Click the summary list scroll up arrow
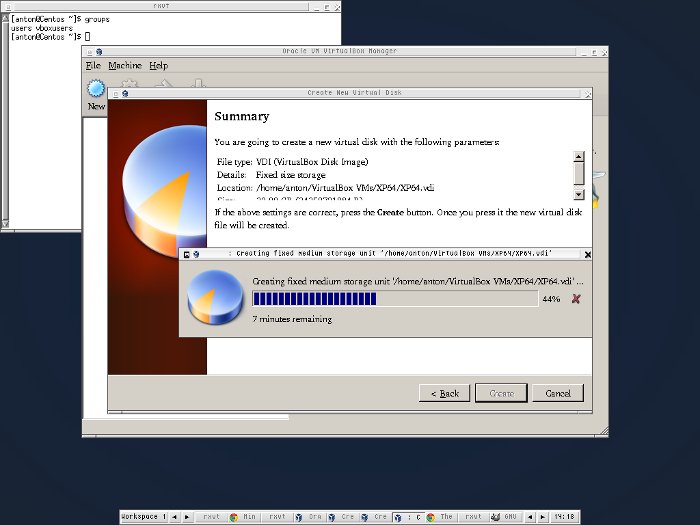The height and width of the screenshot is (525, 700). (579, 156)
